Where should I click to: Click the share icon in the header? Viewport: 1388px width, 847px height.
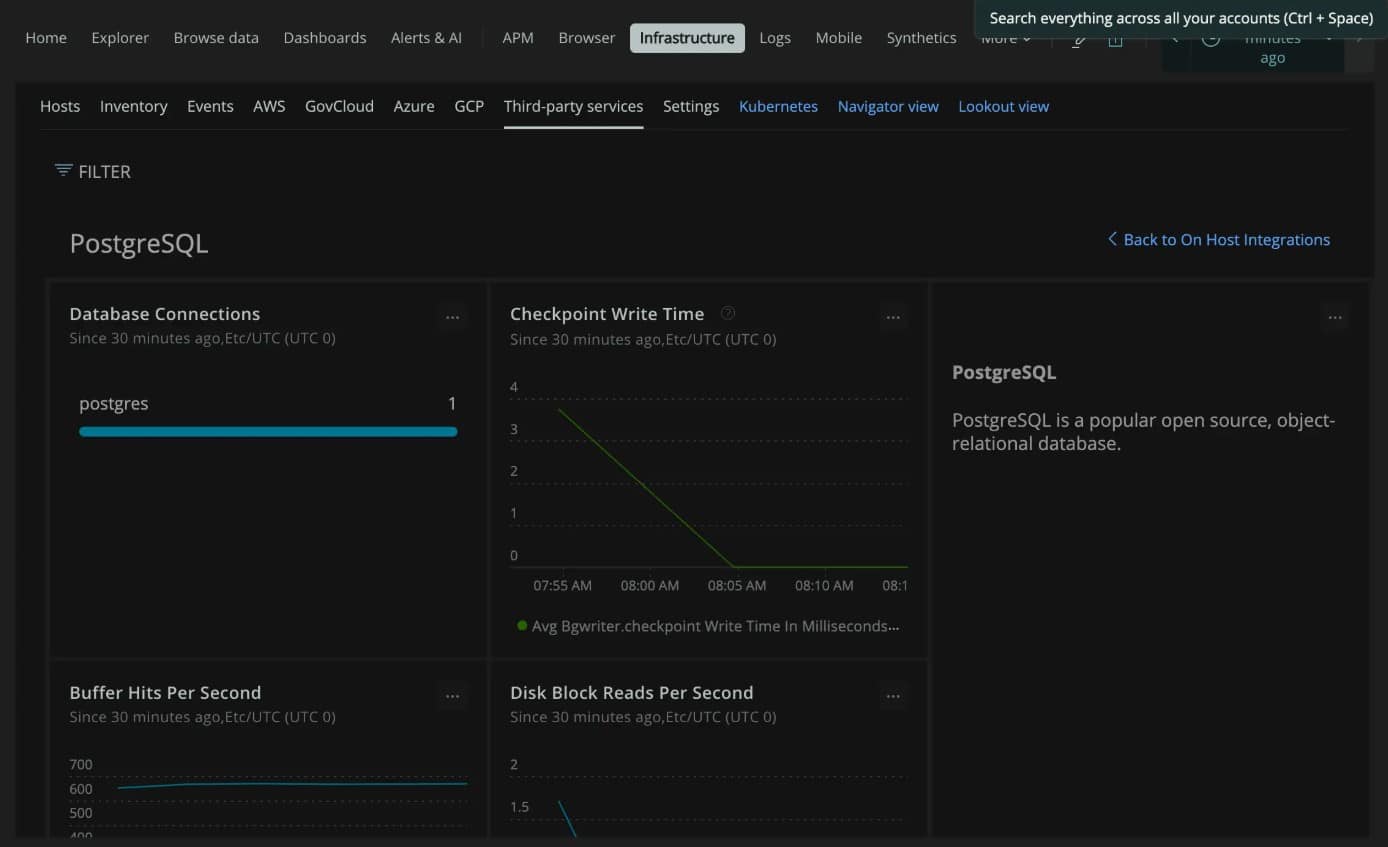tap(1115, 42)
